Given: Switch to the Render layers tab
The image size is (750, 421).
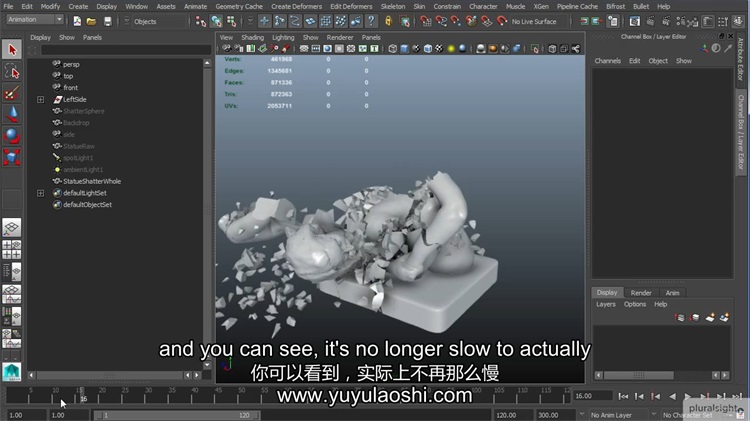Looking at the screenshot, I should pos(641,293).
